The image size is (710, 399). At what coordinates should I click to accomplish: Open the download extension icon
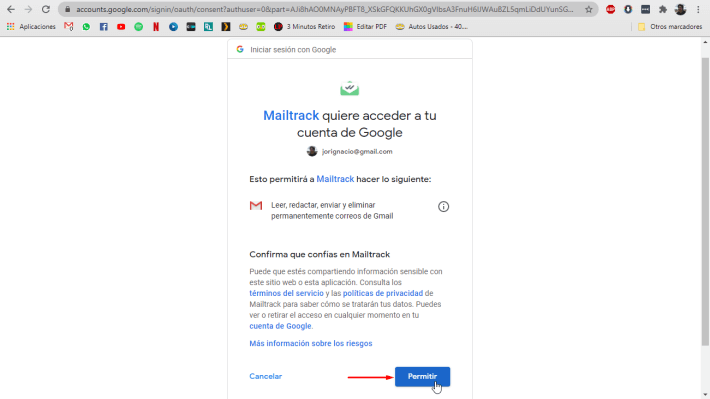(x=628, y=9)
